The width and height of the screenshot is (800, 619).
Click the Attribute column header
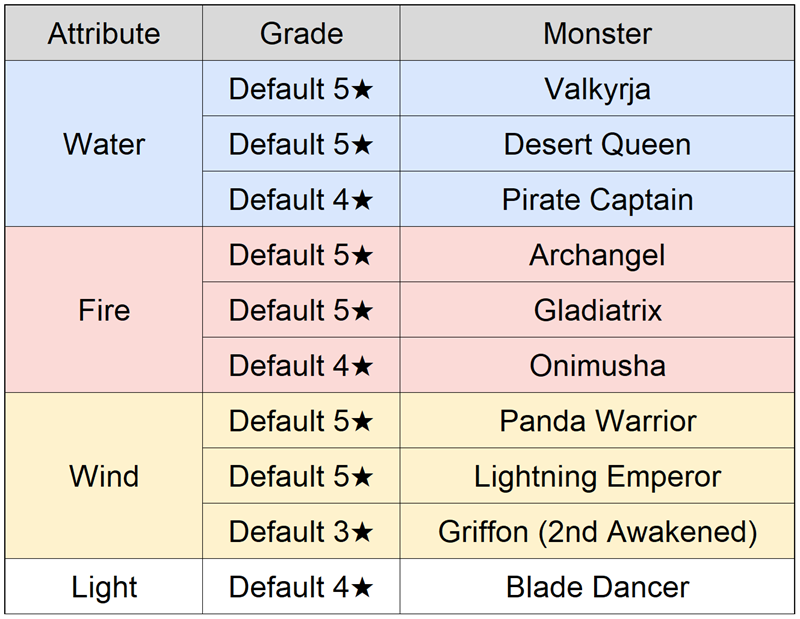104,33
